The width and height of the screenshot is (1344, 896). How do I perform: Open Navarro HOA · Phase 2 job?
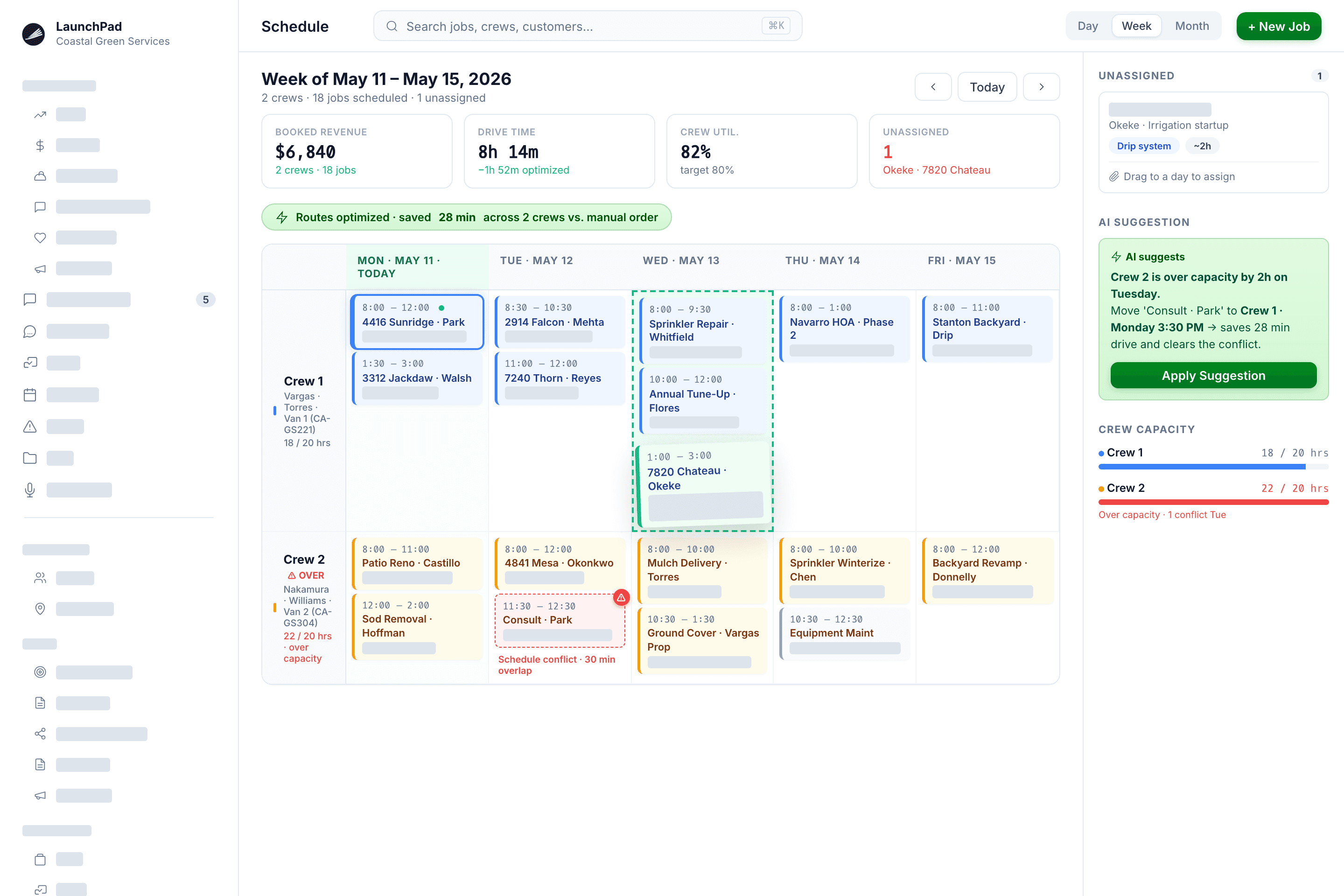(845, 329)
